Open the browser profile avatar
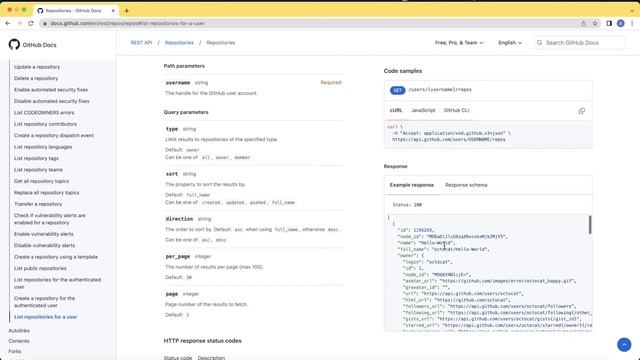This screenshot has width=640, height=360. click(x=621, y=23)
